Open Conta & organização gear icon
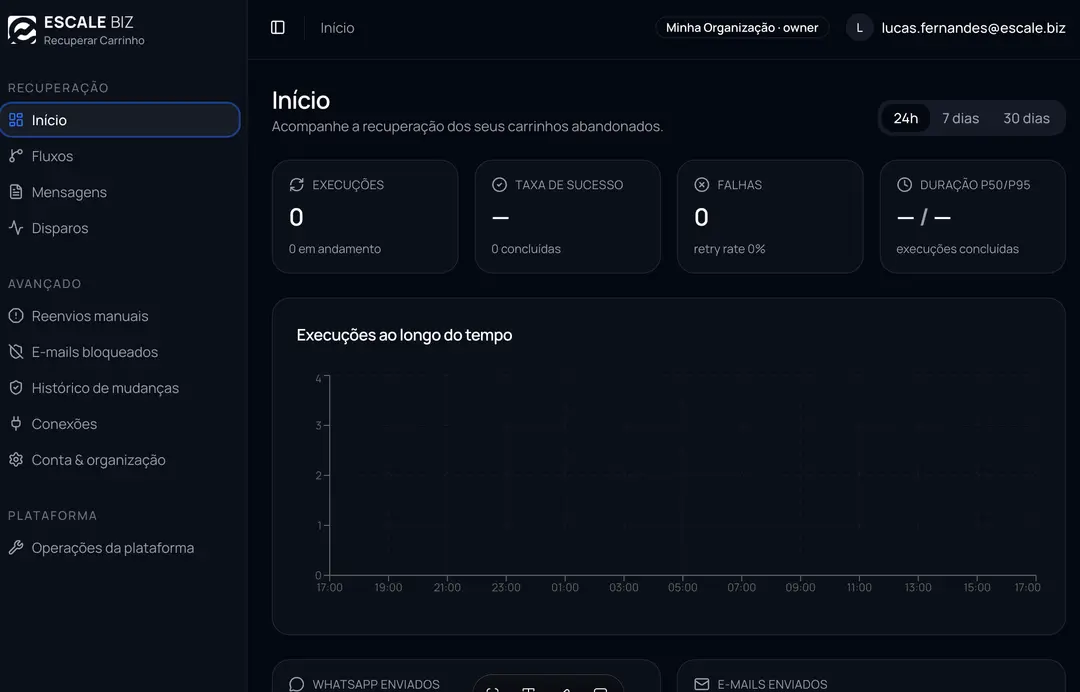The width and height of the screenshot is (1080, 692). point(16,459)
